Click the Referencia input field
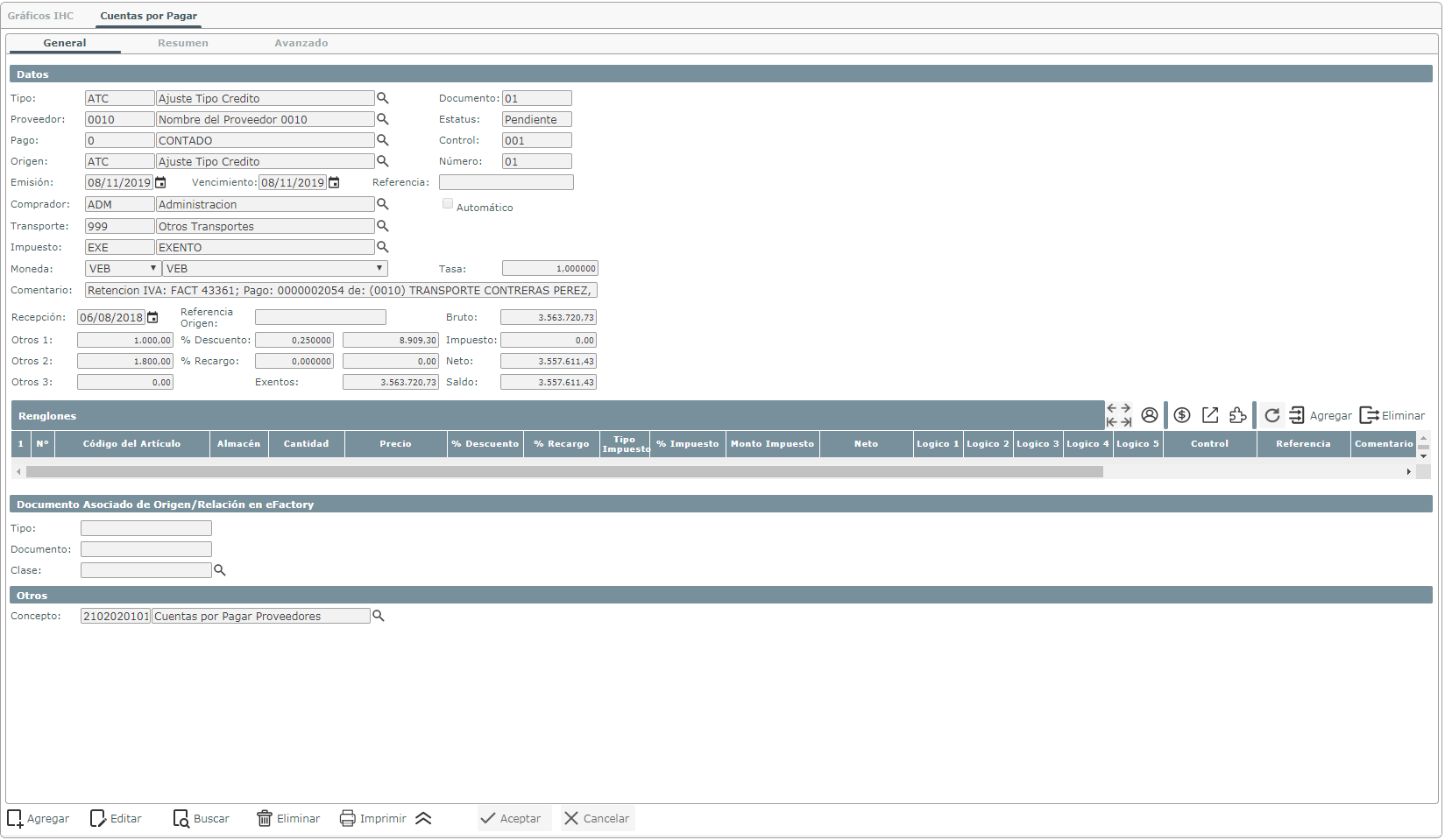The image size is (1445, 840). [506, 183]
